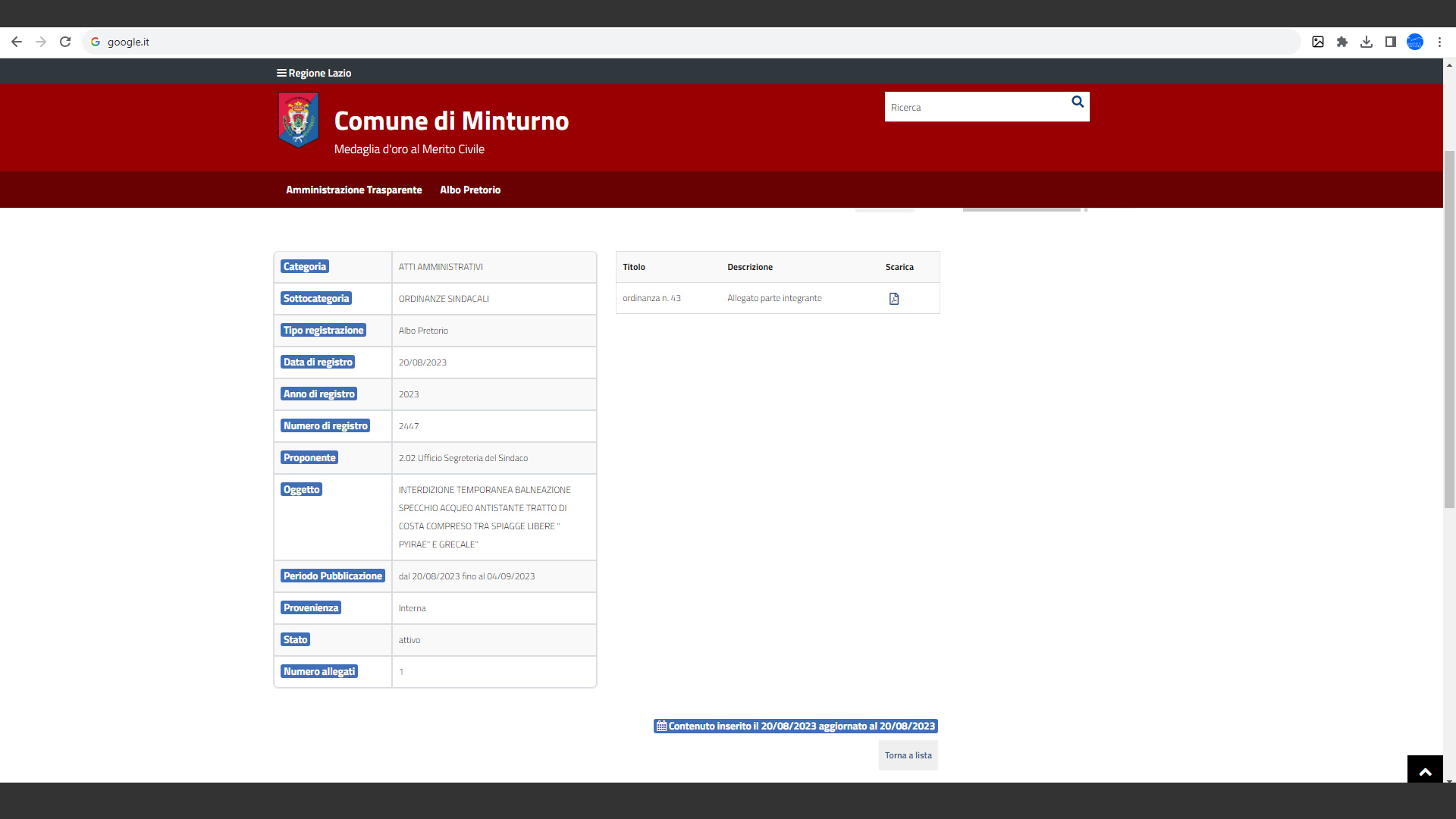Click the search magnifier icon

[1077, 102]
